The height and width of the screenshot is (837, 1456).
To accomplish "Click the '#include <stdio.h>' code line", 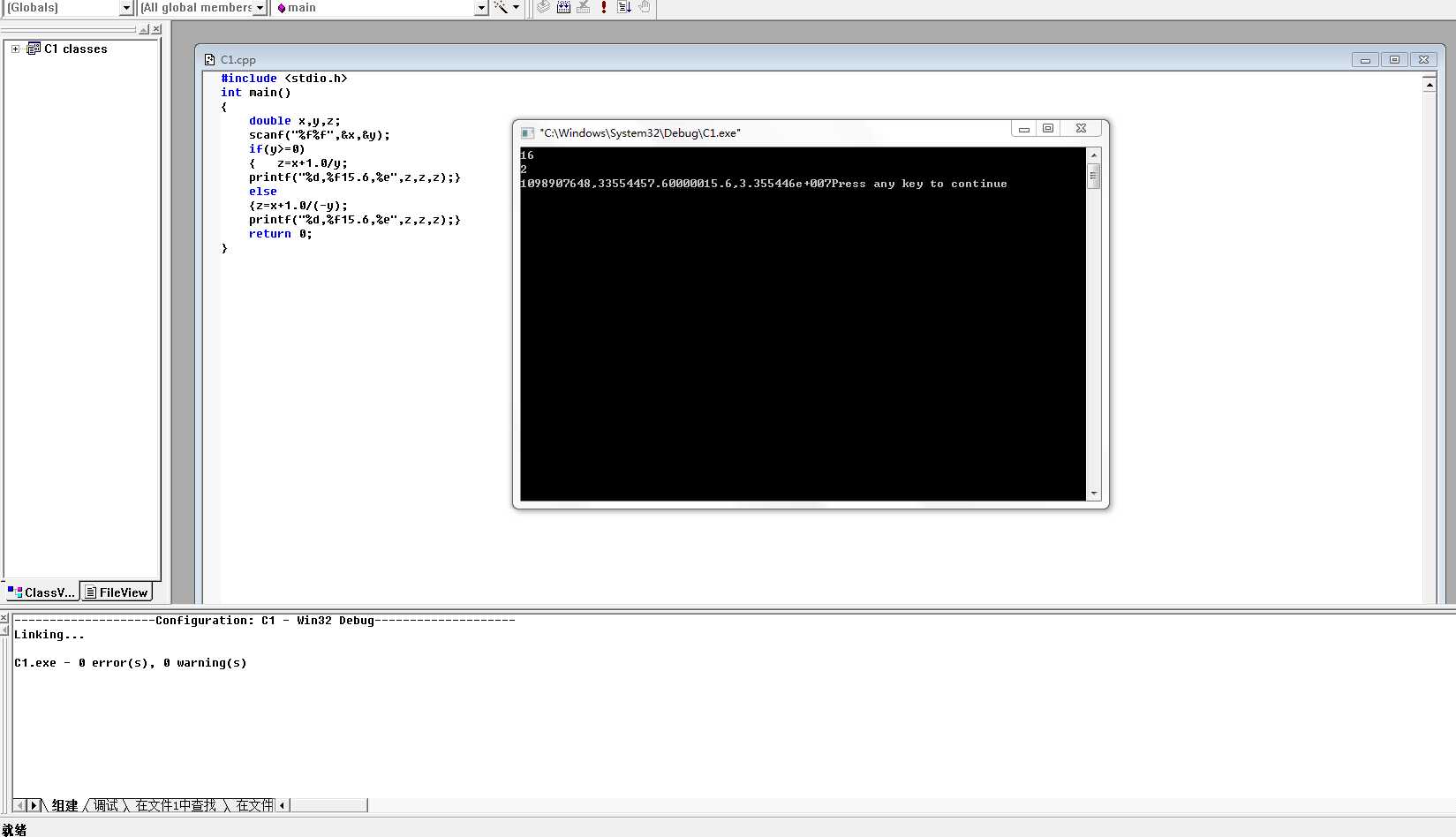I will [284, 79].
